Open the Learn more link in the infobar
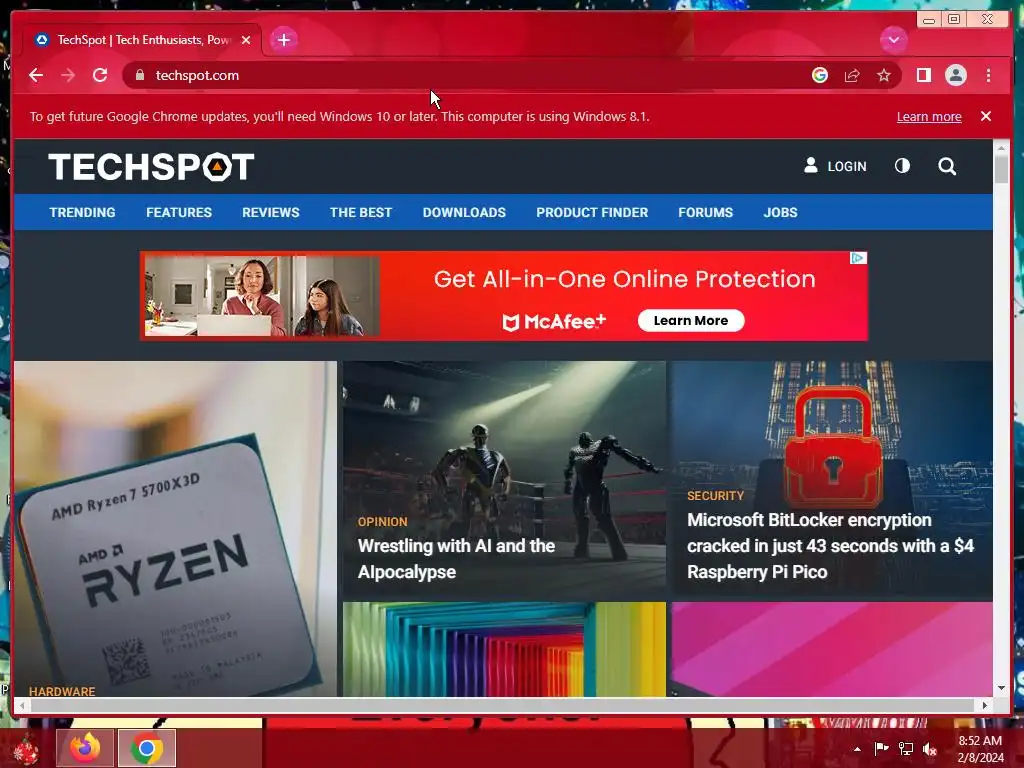Screen dimensions: 1024x768 (x=929, y=117)
